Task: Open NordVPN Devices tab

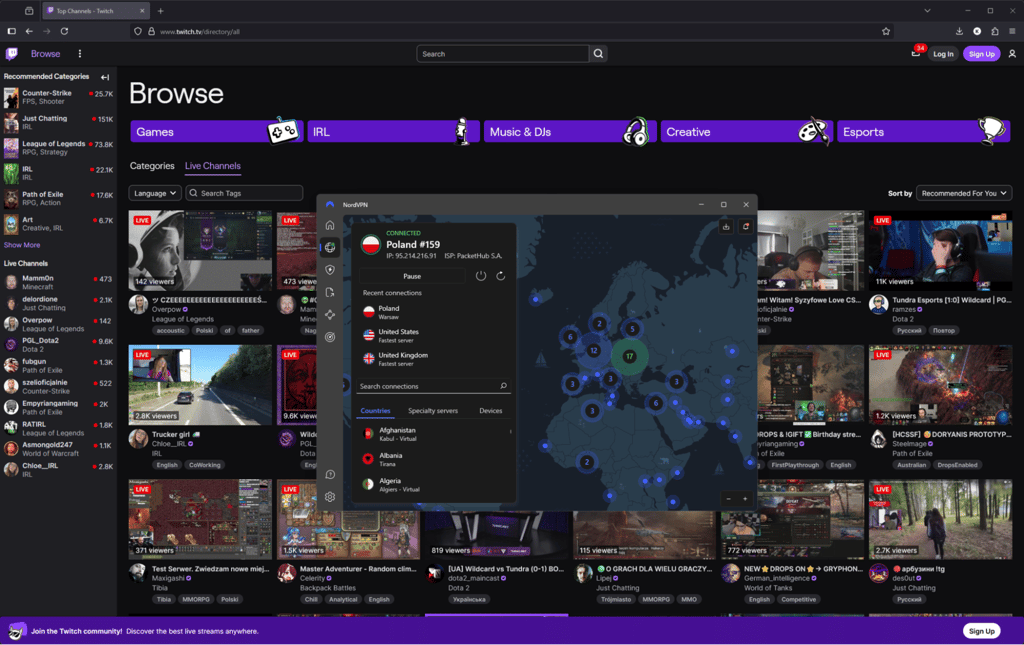Action: 490,411
